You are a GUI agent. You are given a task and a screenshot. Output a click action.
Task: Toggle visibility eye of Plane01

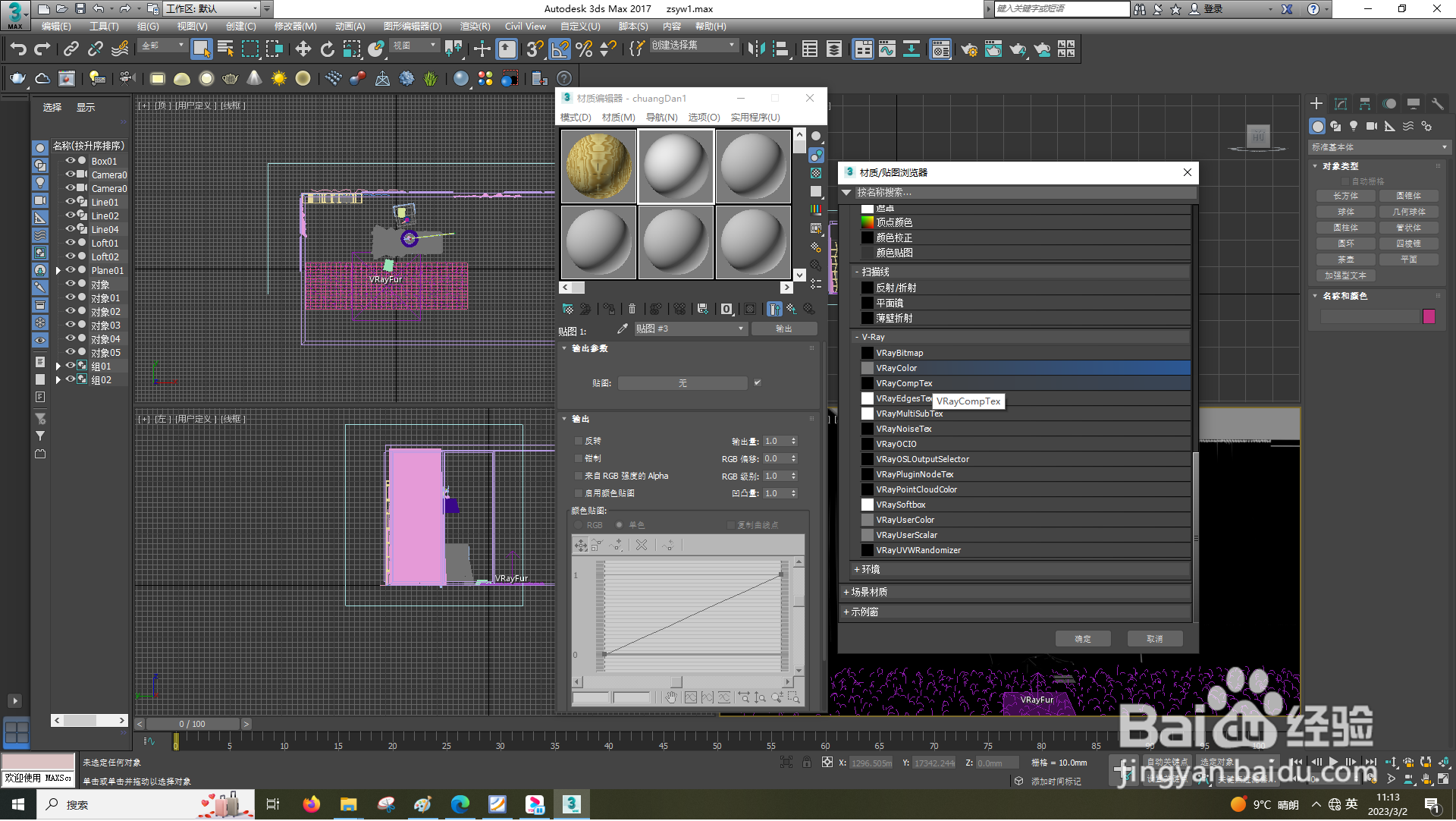(x=71, y=270)
